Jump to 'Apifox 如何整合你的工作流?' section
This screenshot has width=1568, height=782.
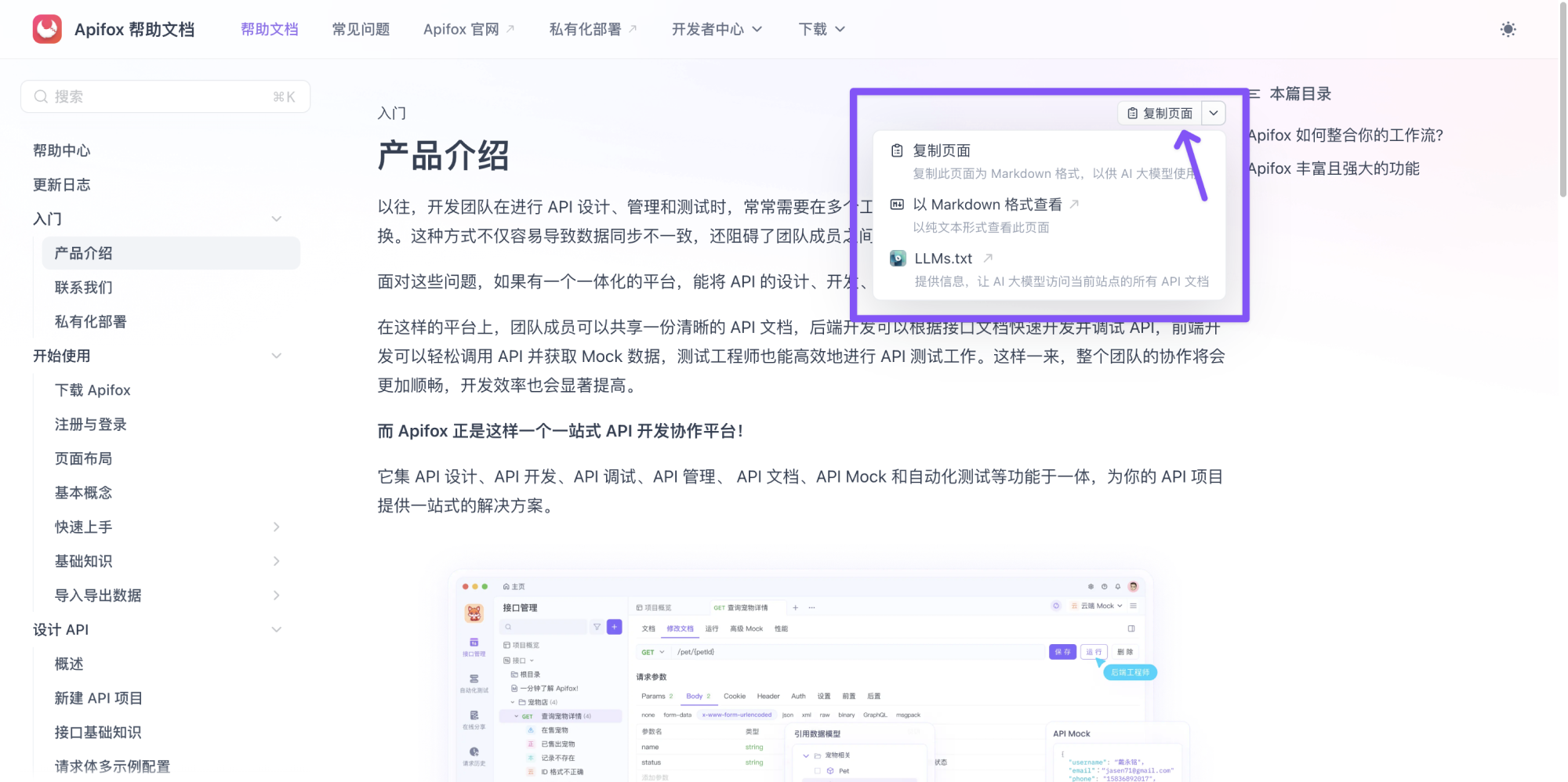pos(1345,135)
